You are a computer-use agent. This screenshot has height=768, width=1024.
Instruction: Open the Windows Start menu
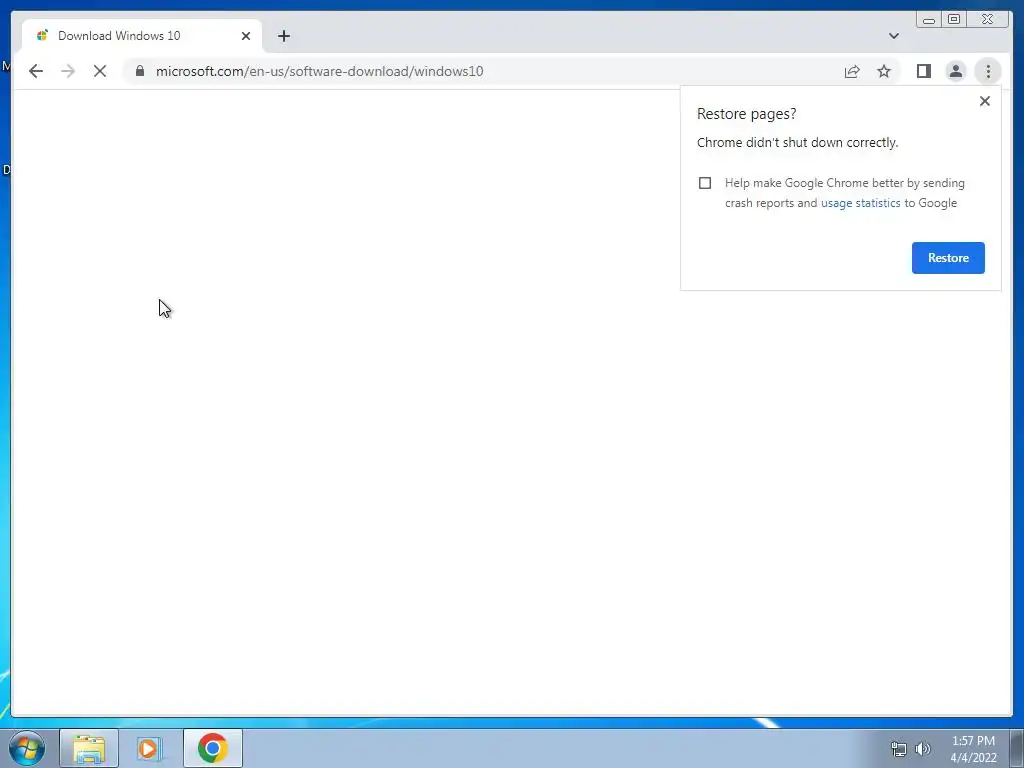tap(26, 748)
